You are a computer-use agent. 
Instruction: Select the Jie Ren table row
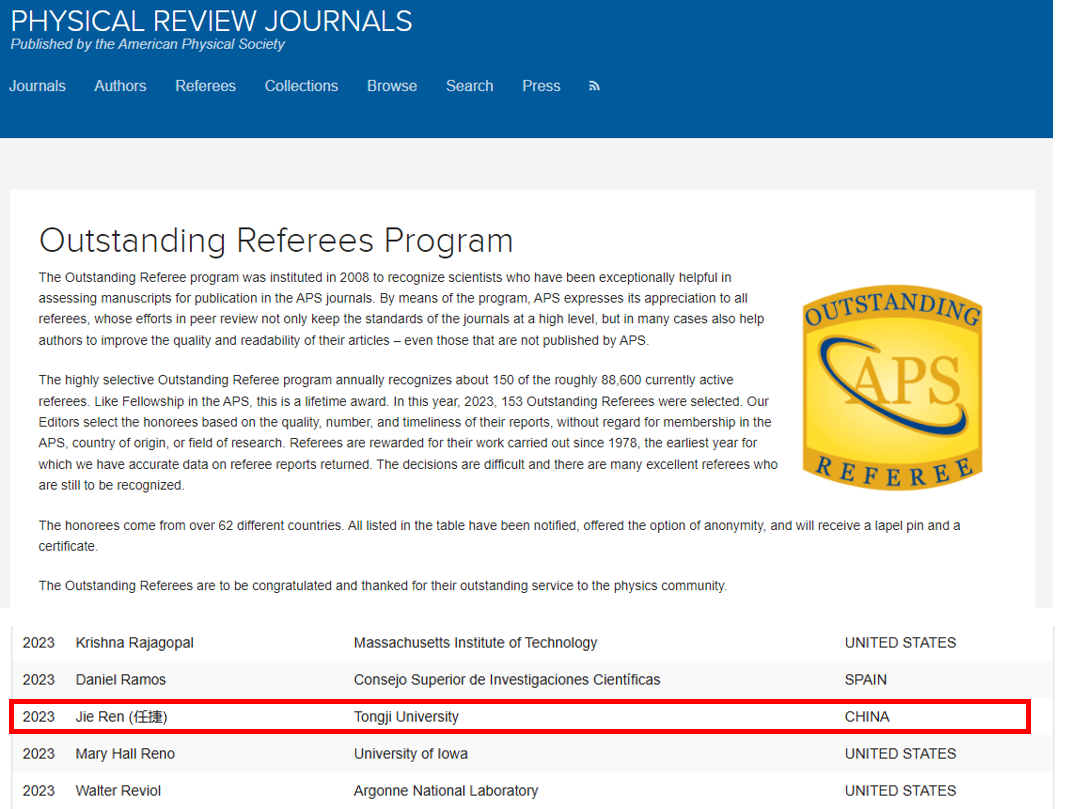point(519,717)
